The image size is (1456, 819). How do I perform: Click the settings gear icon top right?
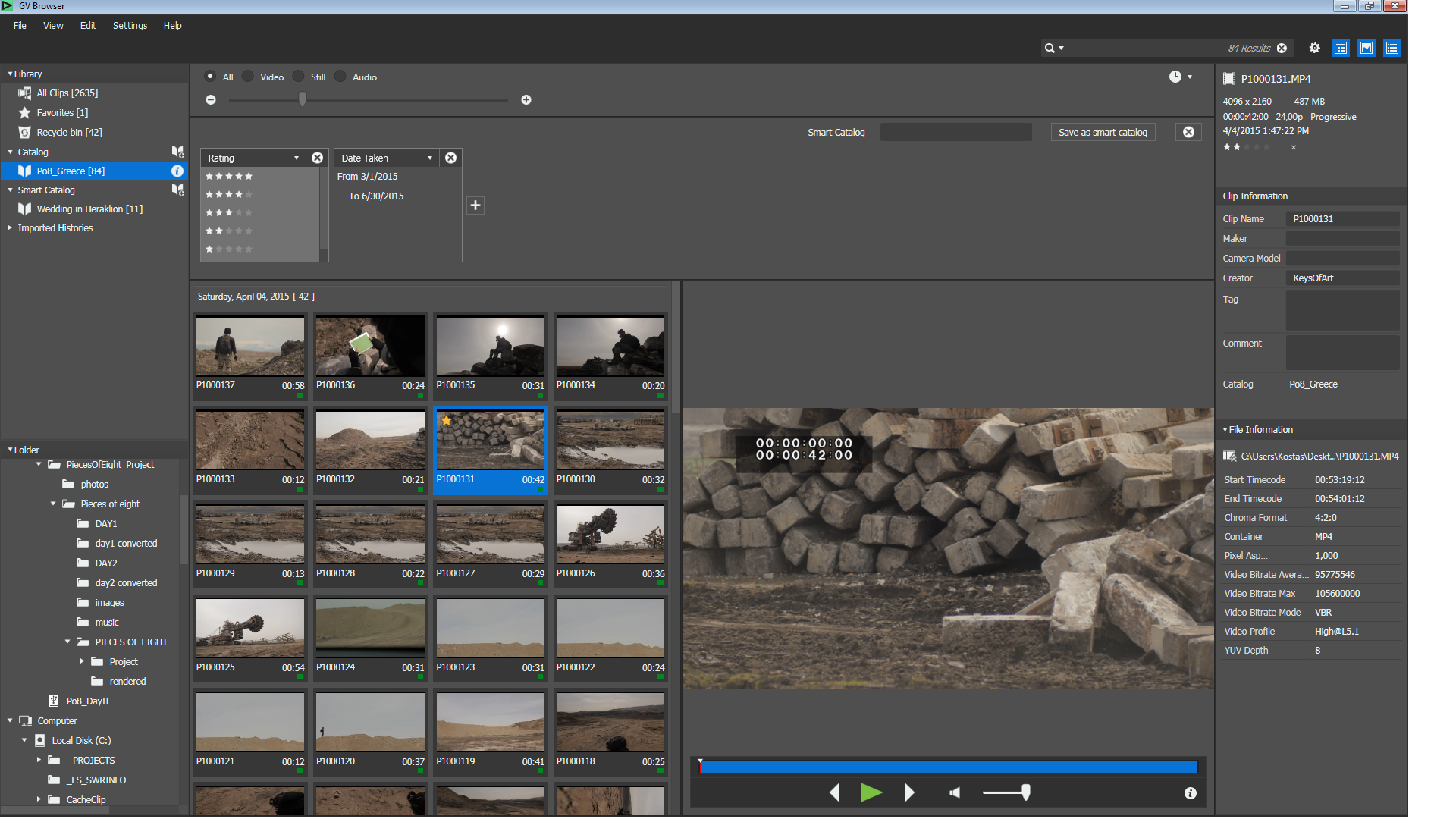tap(1314, 47)
